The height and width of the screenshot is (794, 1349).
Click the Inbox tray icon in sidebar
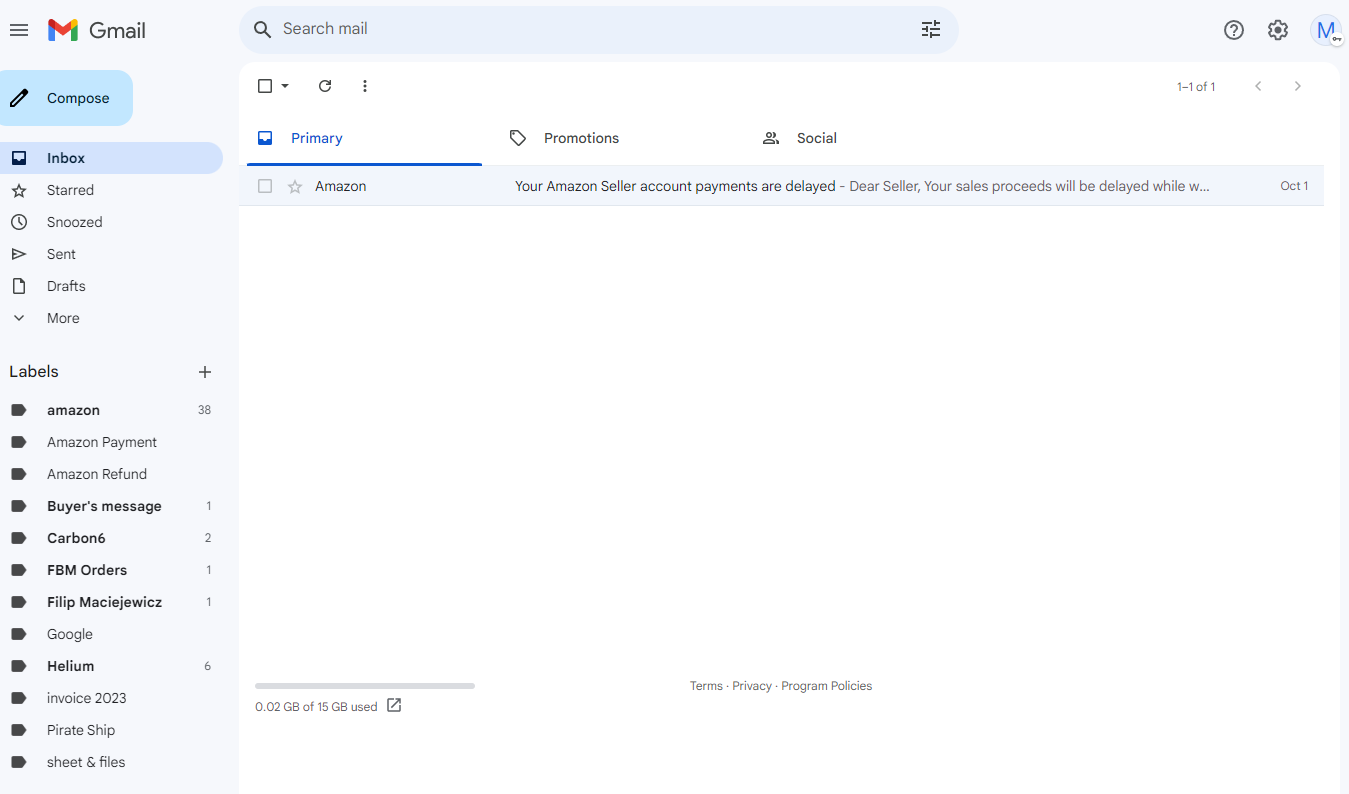(x=18, y=158)
